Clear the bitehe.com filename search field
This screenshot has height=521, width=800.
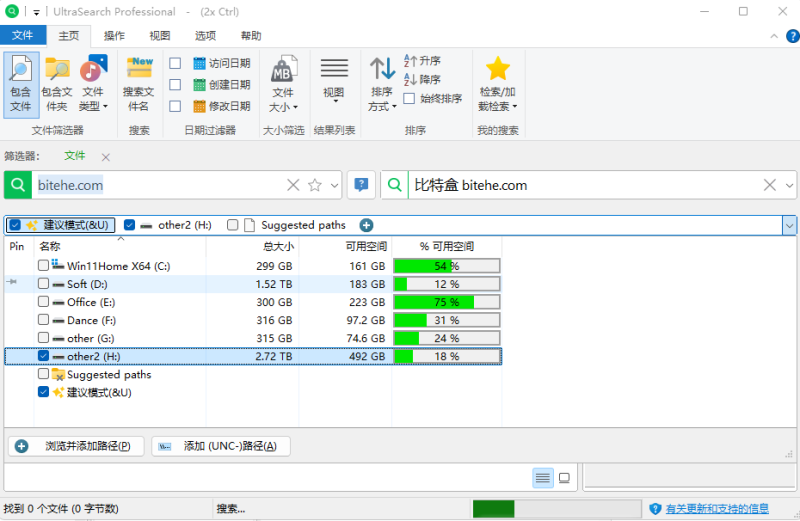[293, 185]
